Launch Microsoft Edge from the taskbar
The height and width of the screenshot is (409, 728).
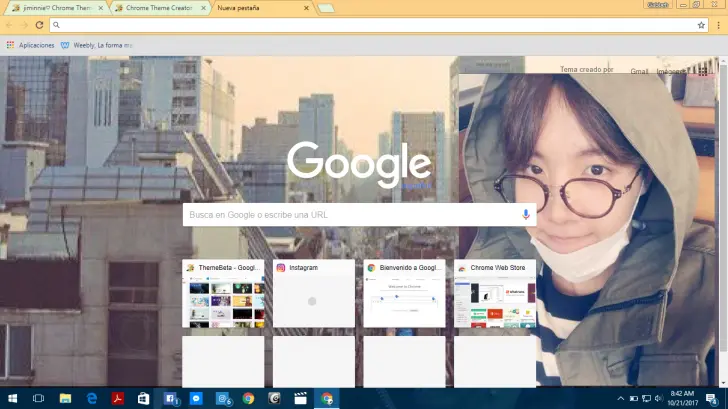[x=92, y=398]
